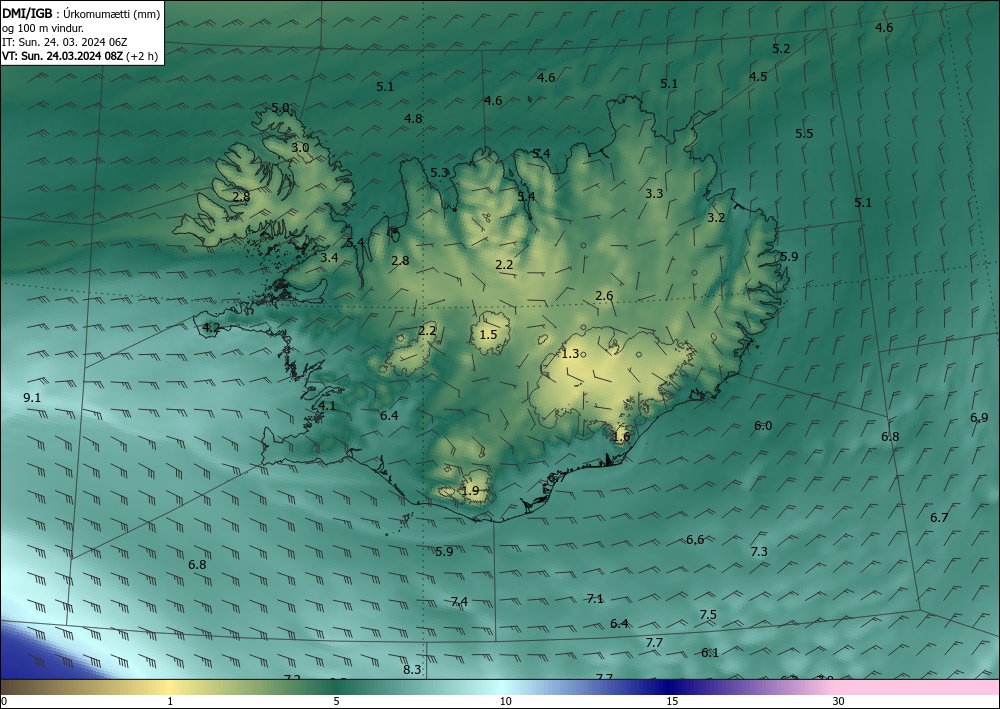This screenshot has height=709, width=1000.
Task: Click the 4.8 value off the north coast
Action: click(x=413, y=118)
